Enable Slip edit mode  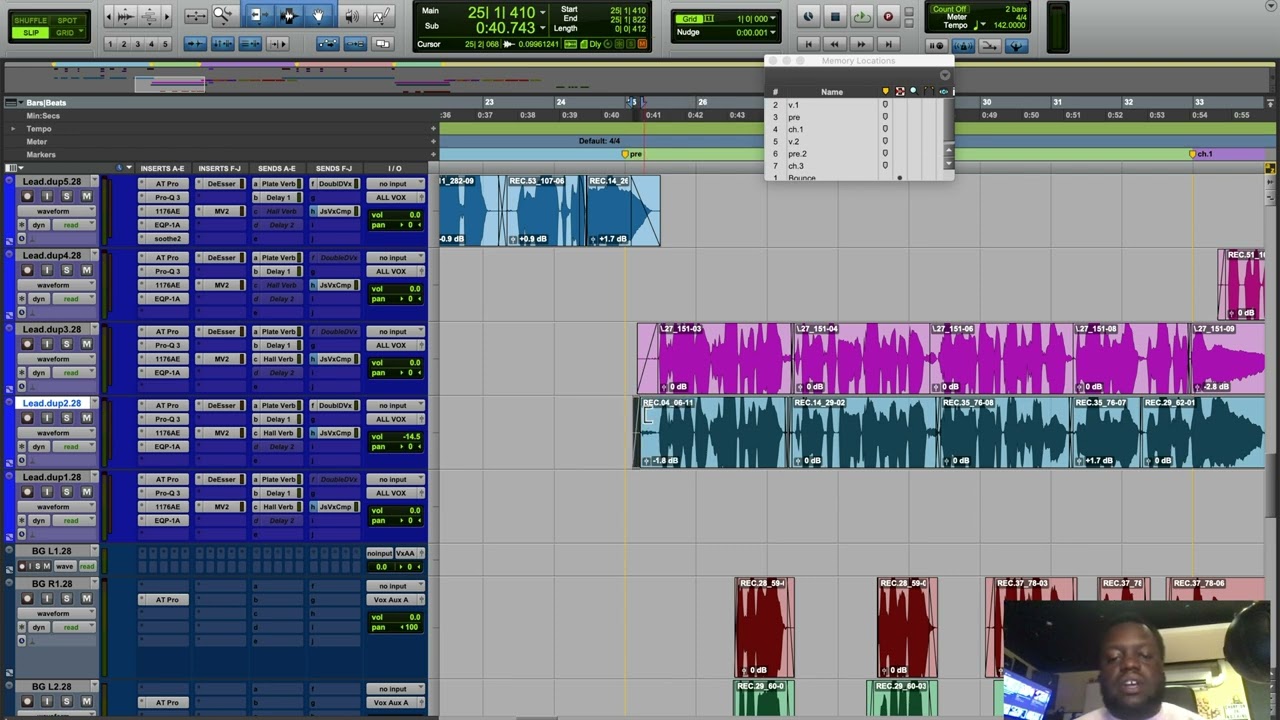(x=31, y=32)
